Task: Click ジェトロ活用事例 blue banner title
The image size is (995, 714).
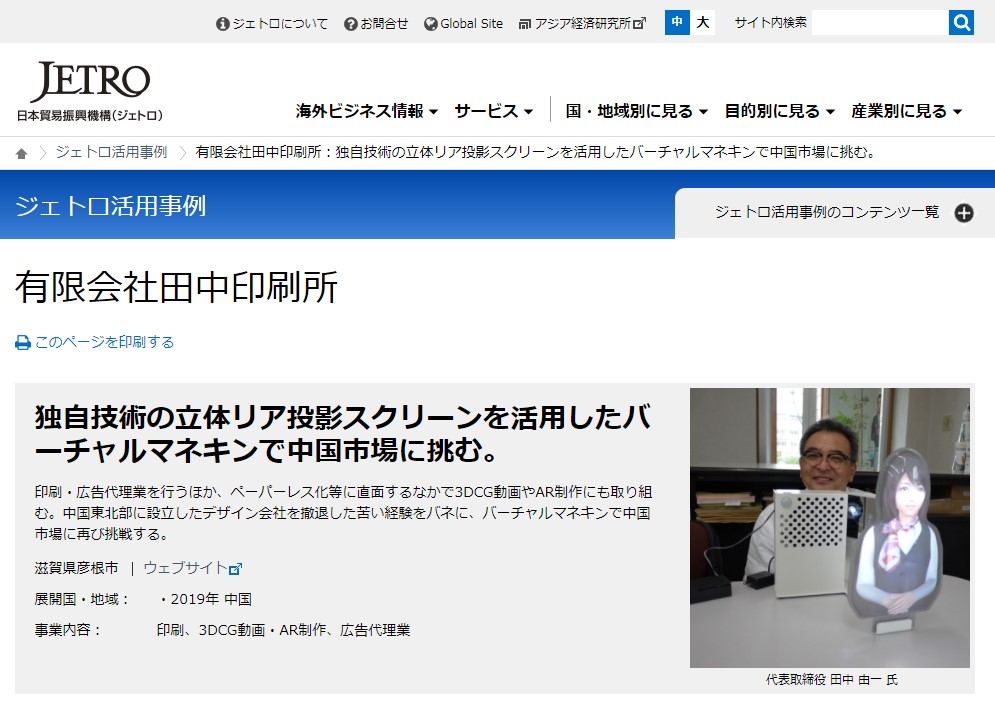Action: [110, 206]
